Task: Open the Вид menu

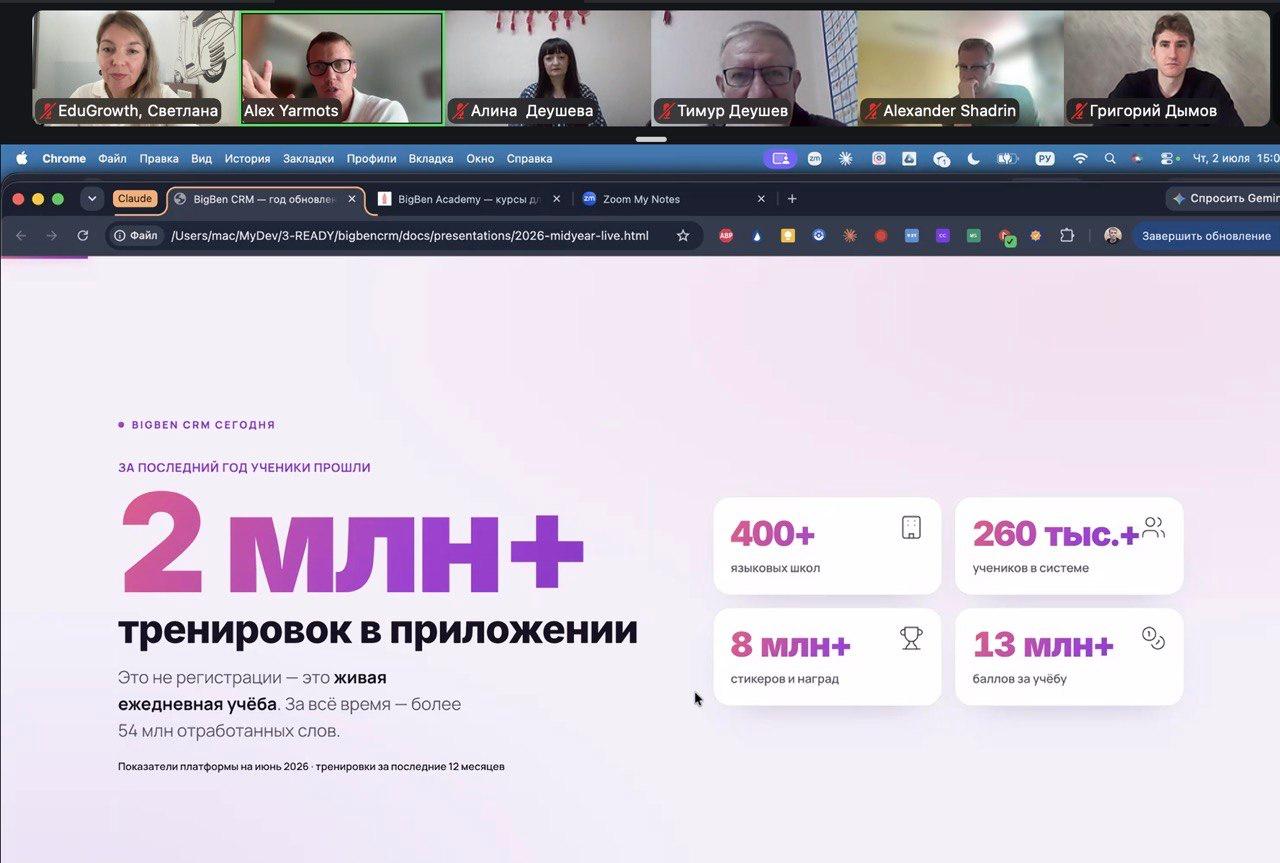Action: coord(201,158)
